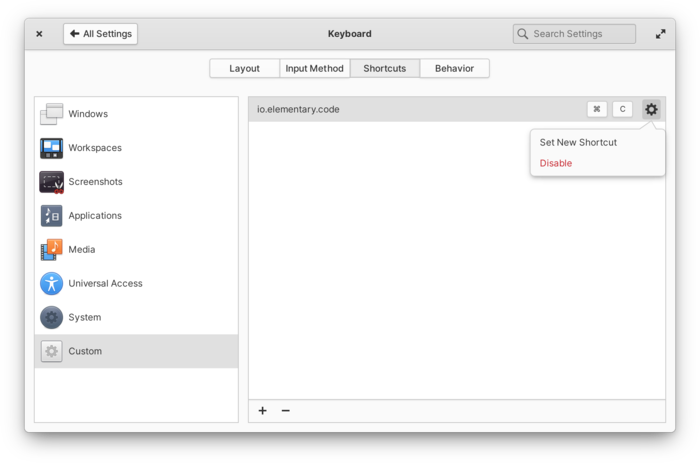Click the gear icon for io.elementary.code
This screenshot has width=700, height=463.
click(x=651, y=109)
